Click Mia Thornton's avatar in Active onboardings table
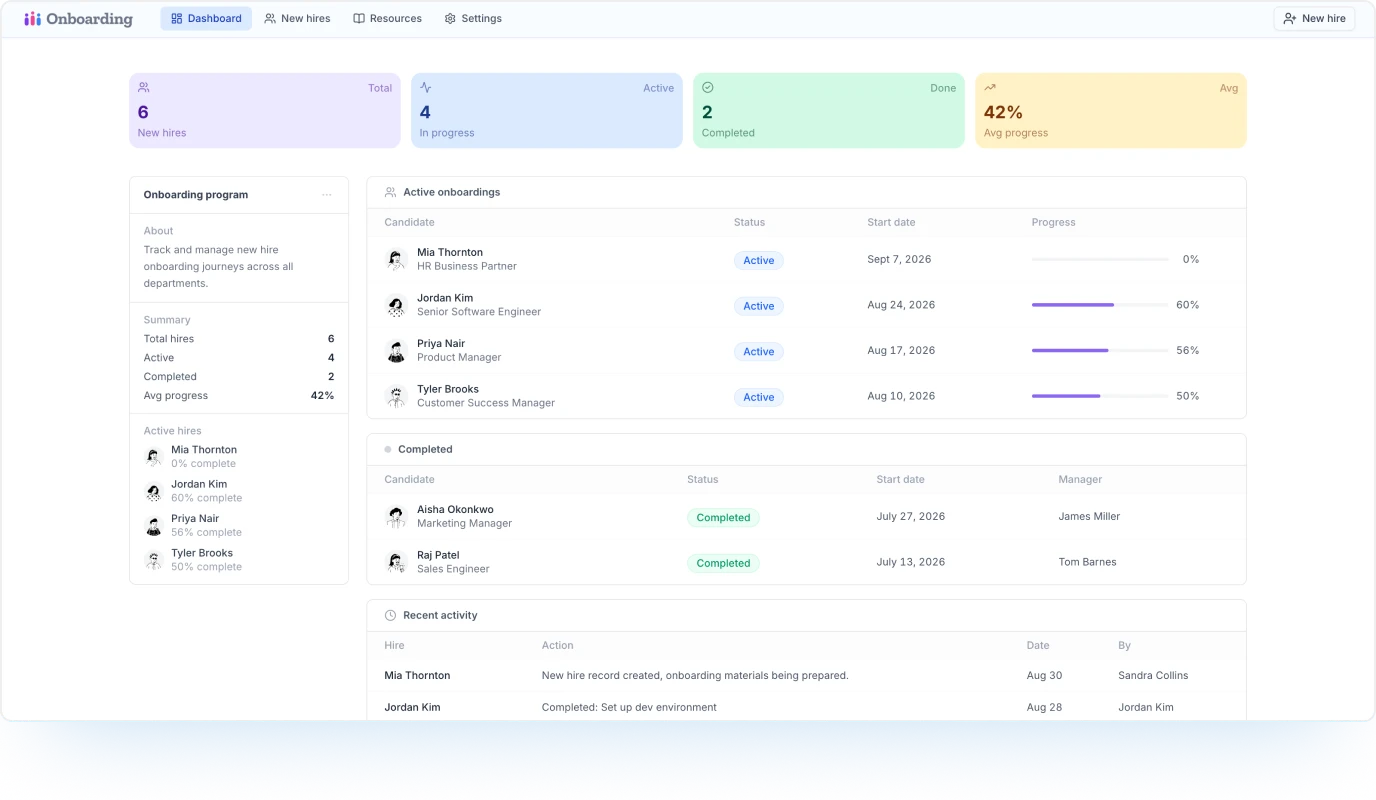Image resolution: width=1376 pixels, height=800 pixels. pos(396,260)
